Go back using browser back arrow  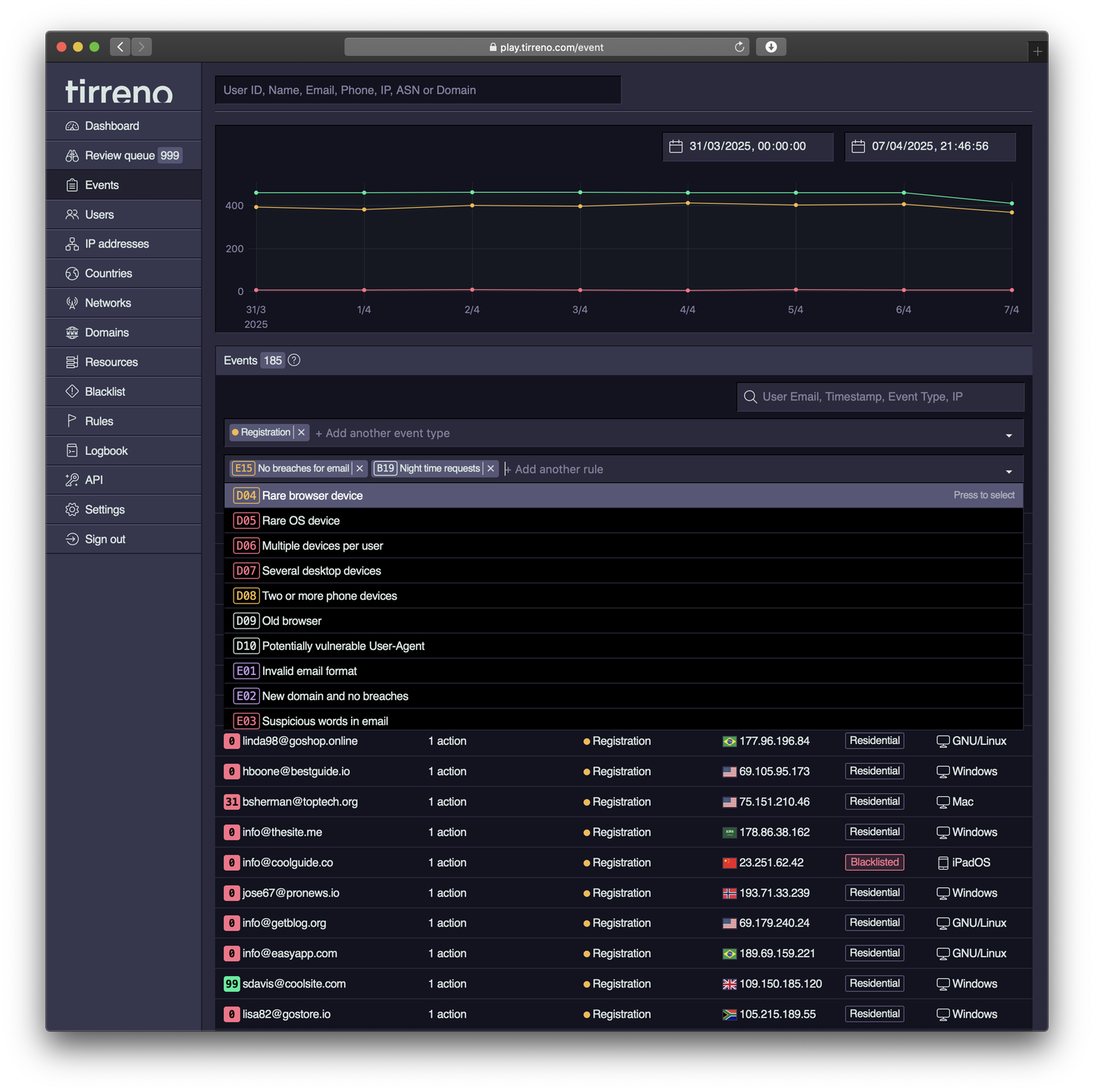[120, 47]
